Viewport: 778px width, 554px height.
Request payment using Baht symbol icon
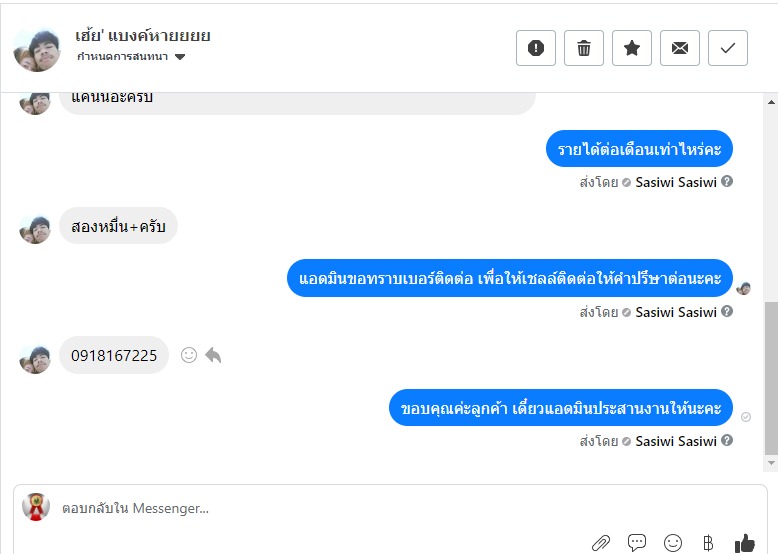[708, 543]
